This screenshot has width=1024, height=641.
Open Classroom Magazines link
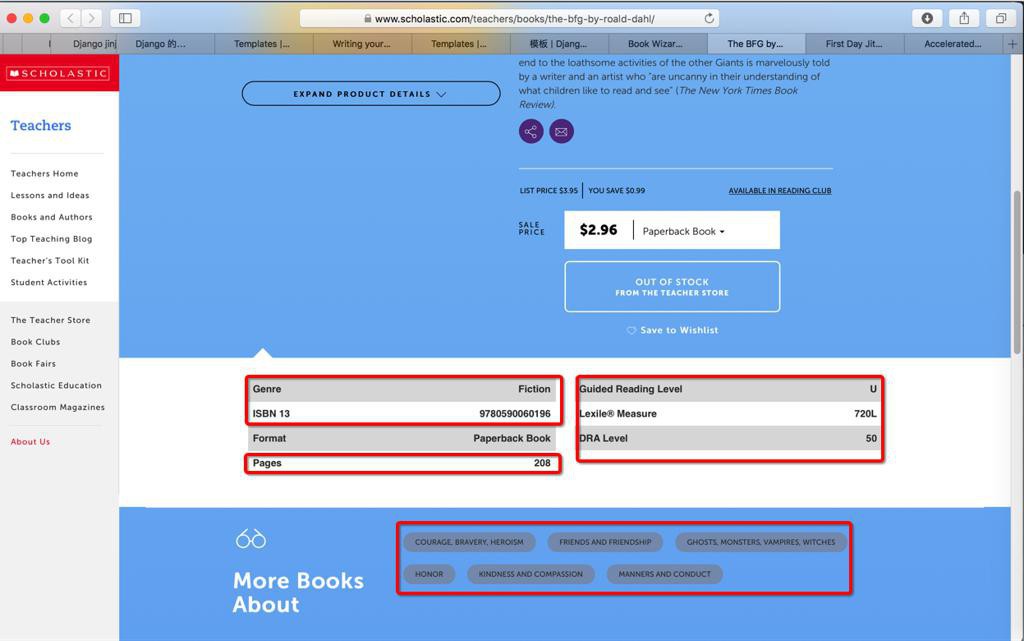(57, 407)
